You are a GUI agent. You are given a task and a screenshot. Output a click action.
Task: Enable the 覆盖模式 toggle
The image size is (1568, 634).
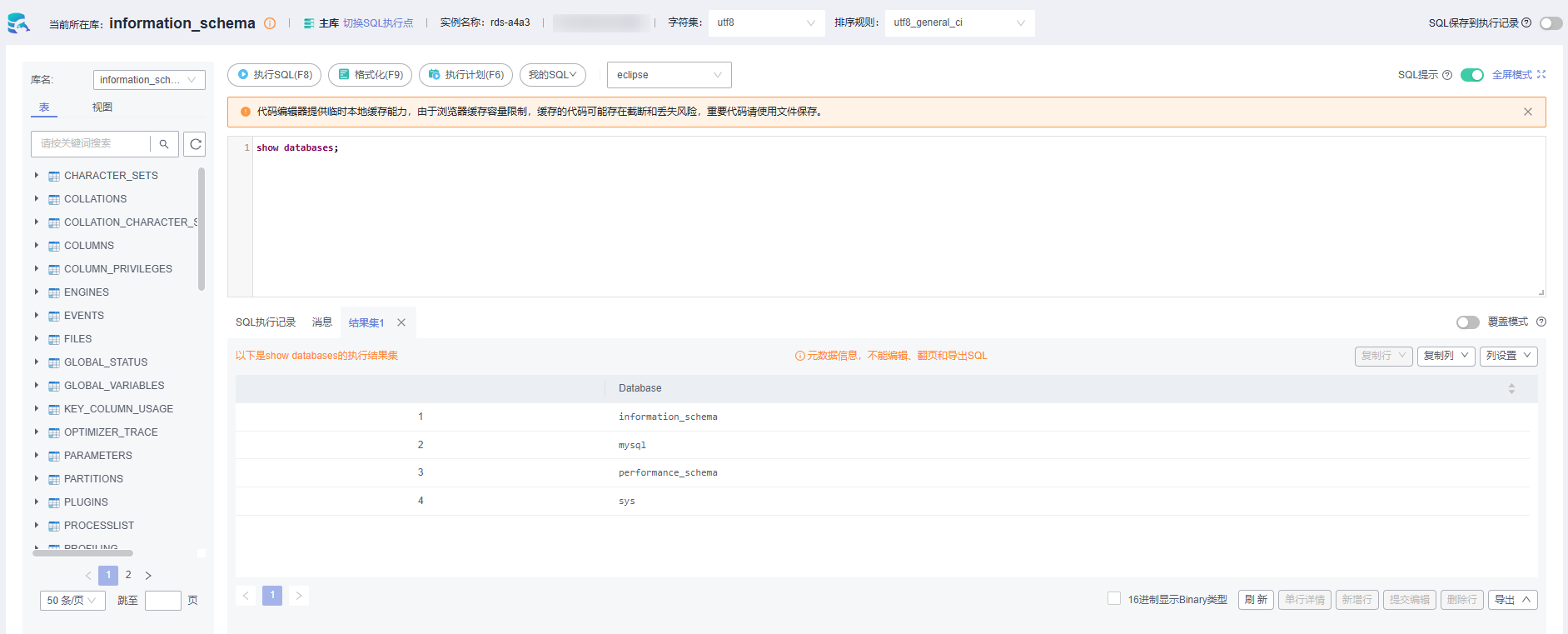coord(1467,322)
